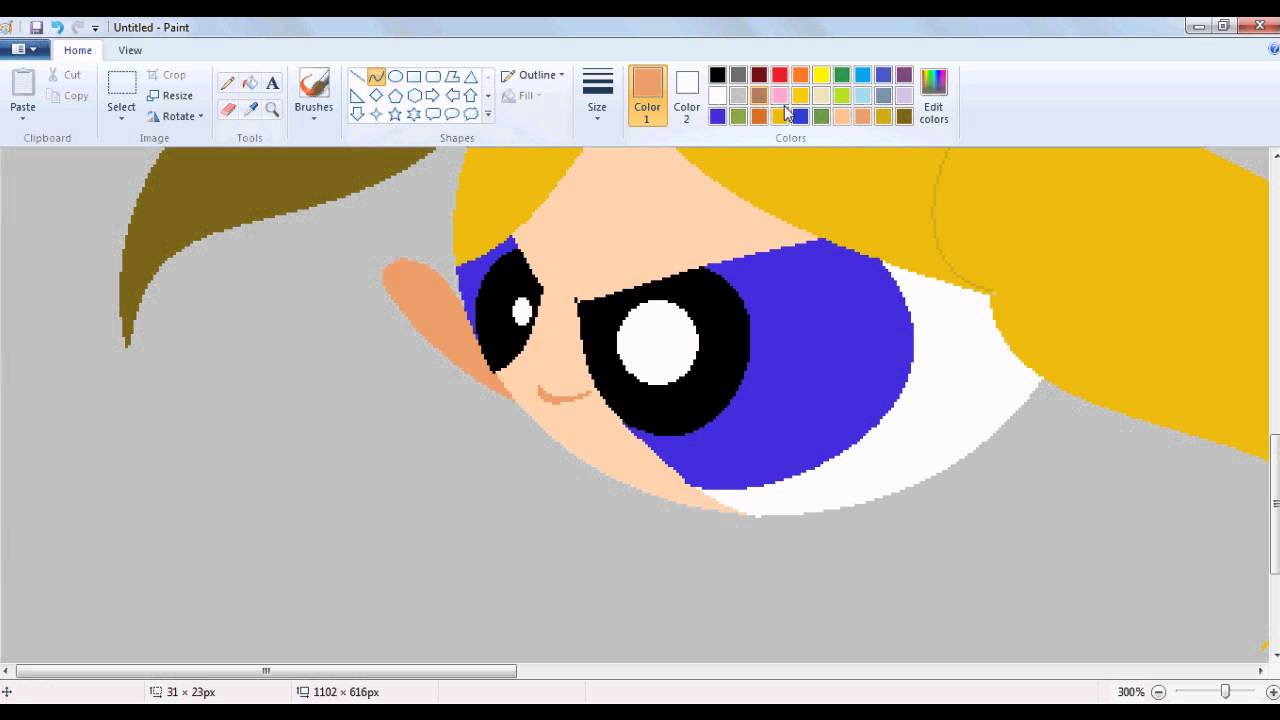Expand the Shapes gallery more arrow
The height and width of the screenshot is (720, 1280).
488,114
